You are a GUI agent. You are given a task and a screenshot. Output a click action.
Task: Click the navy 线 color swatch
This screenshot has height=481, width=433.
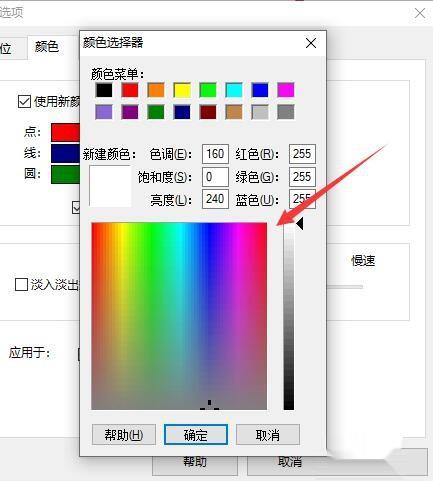click(65, 153)
